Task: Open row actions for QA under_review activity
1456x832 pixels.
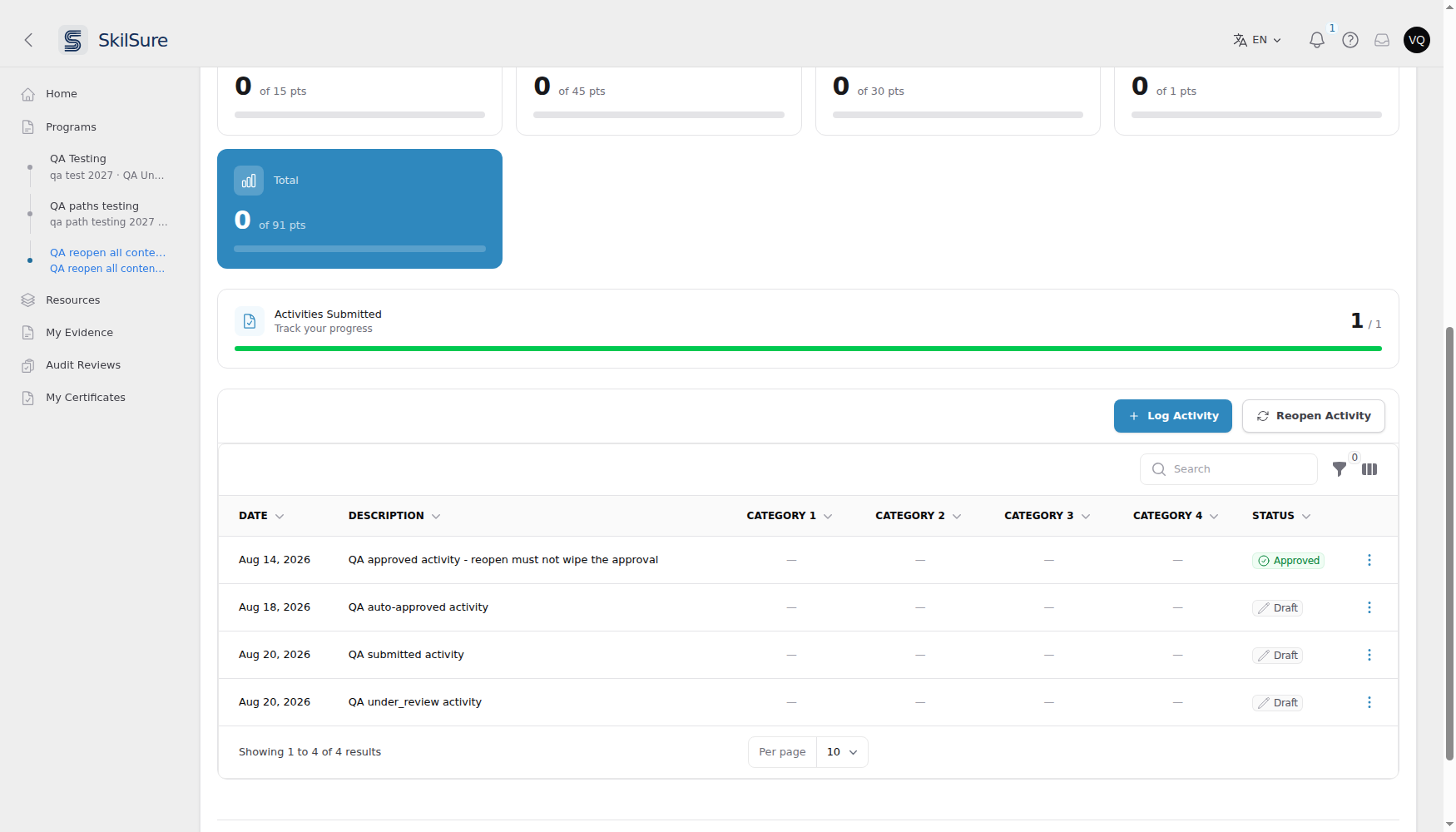Action: coord(1369,702)
